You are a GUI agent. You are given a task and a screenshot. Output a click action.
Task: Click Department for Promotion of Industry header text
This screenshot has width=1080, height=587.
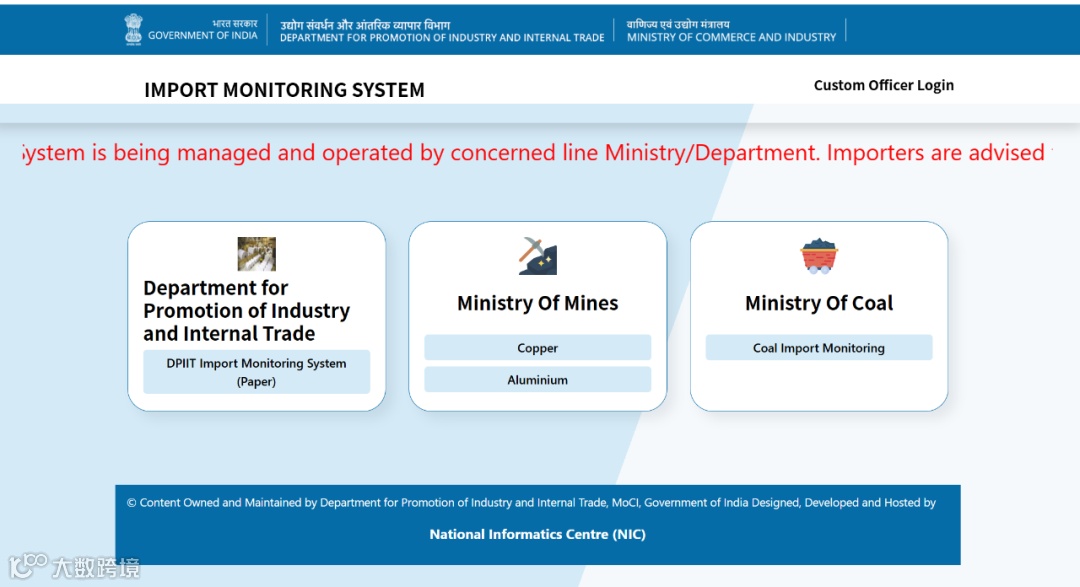click(442, 31)
